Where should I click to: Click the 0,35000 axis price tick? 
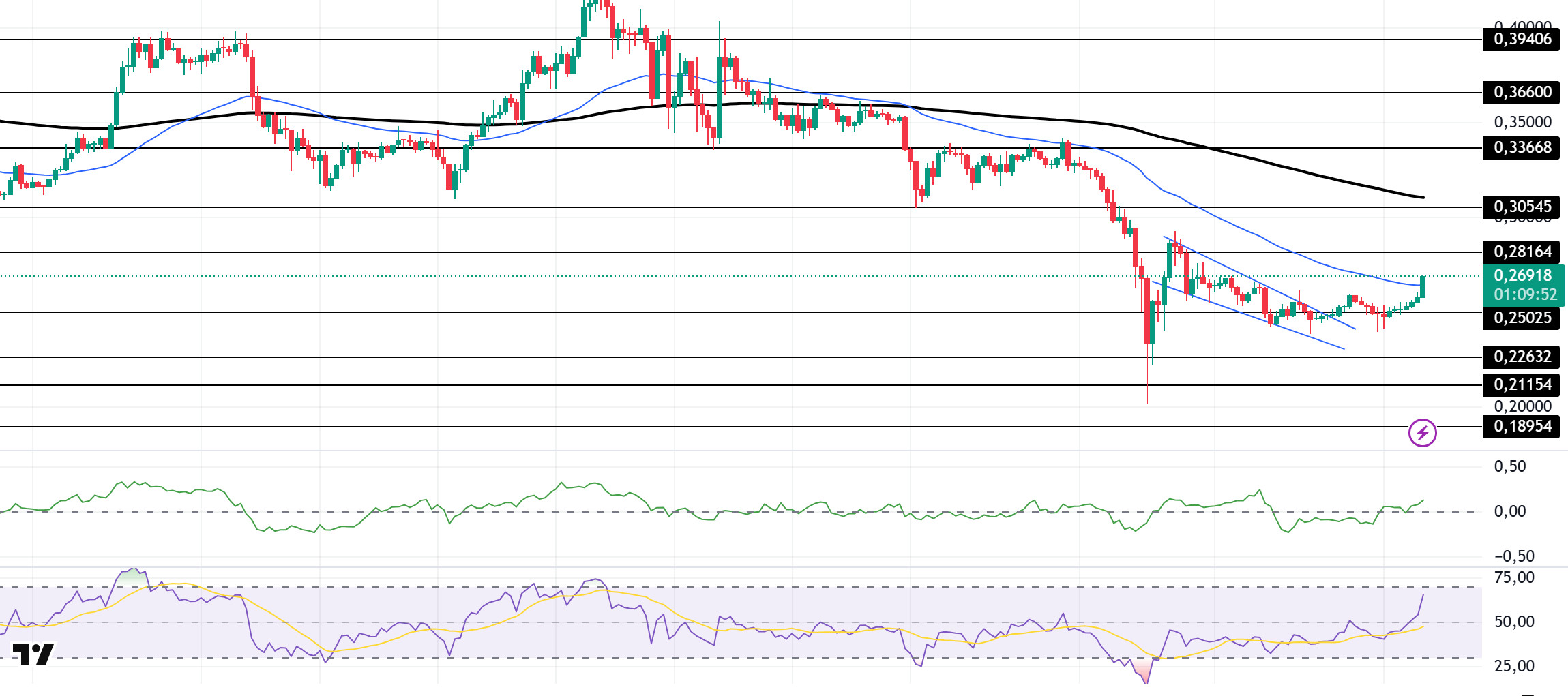[x=1522, y=122]
